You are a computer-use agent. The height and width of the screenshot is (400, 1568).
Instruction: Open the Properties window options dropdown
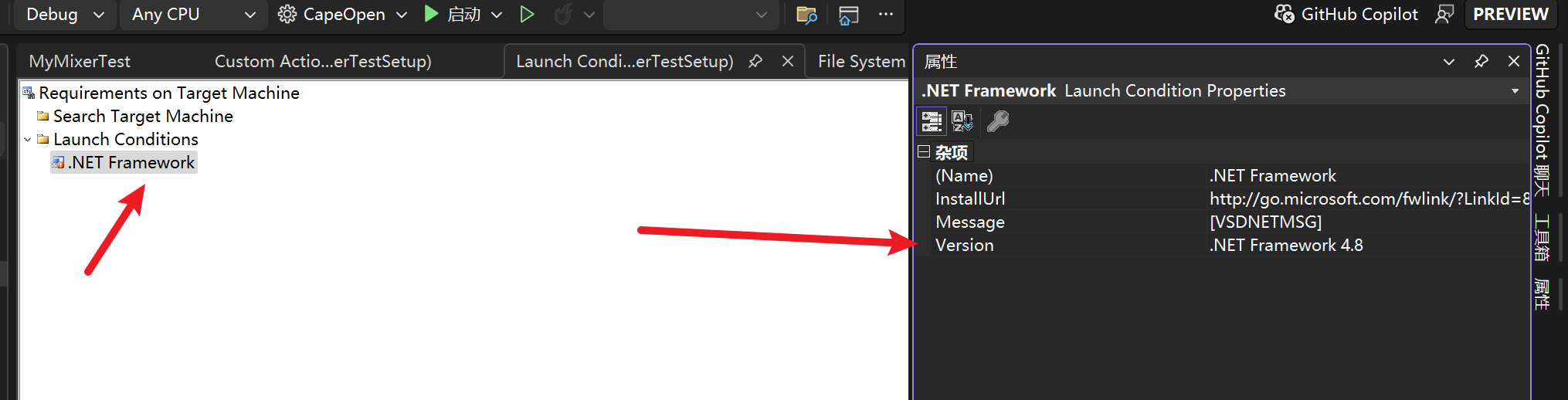(1449, 62)
